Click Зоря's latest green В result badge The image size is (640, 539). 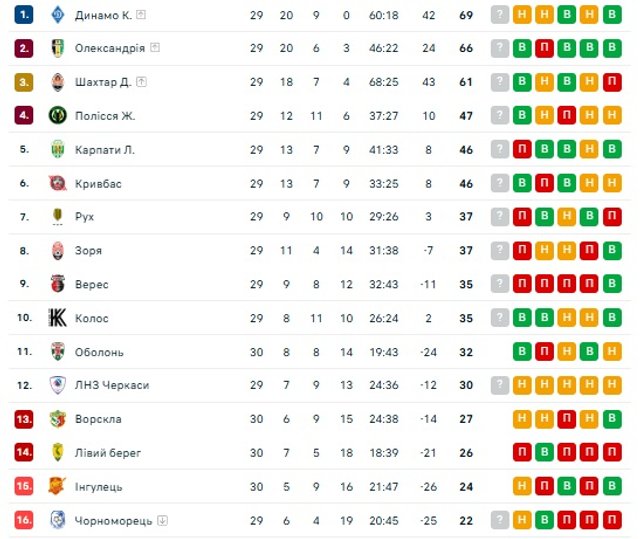point(612,250)
